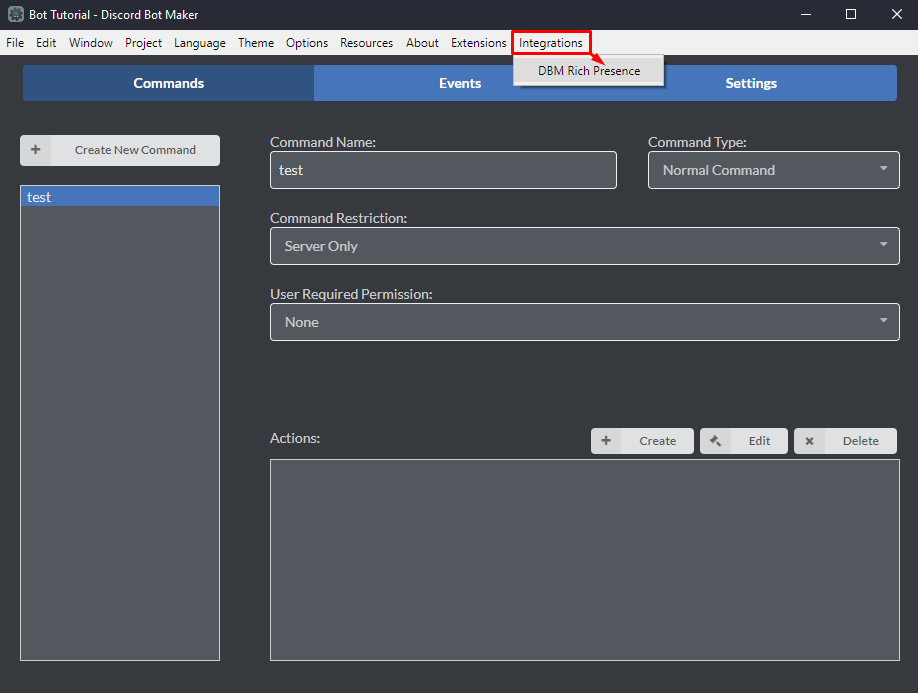Click the Discord Bot Maker app icon in title bar
The width and height of the screenshot is (918, 693).
[x=16, y=14]
